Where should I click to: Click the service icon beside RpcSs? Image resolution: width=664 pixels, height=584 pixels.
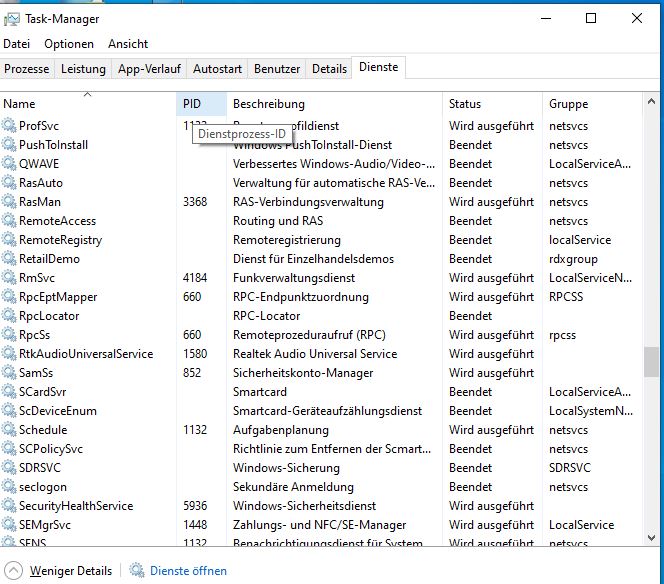(9, 335)
